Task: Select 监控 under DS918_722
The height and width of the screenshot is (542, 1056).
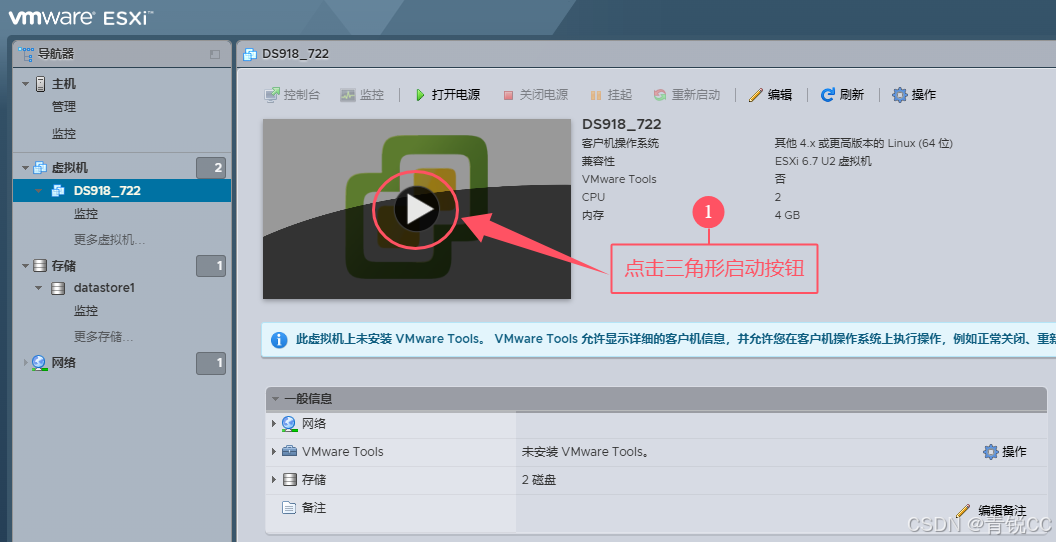Action: click(x=86, y=214)
